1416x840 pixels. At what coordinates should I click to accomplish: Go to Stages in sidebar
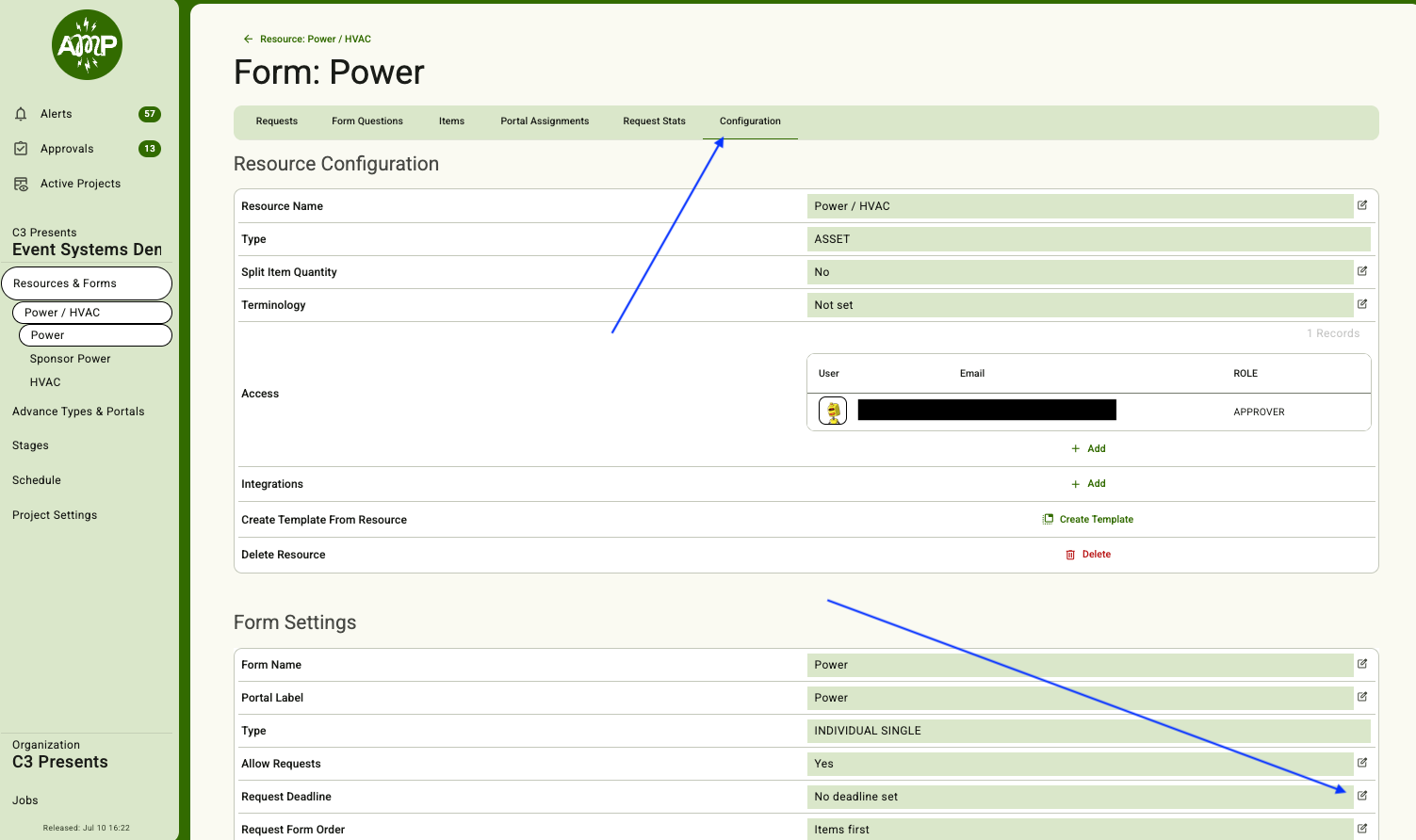(x=30, y=445)
